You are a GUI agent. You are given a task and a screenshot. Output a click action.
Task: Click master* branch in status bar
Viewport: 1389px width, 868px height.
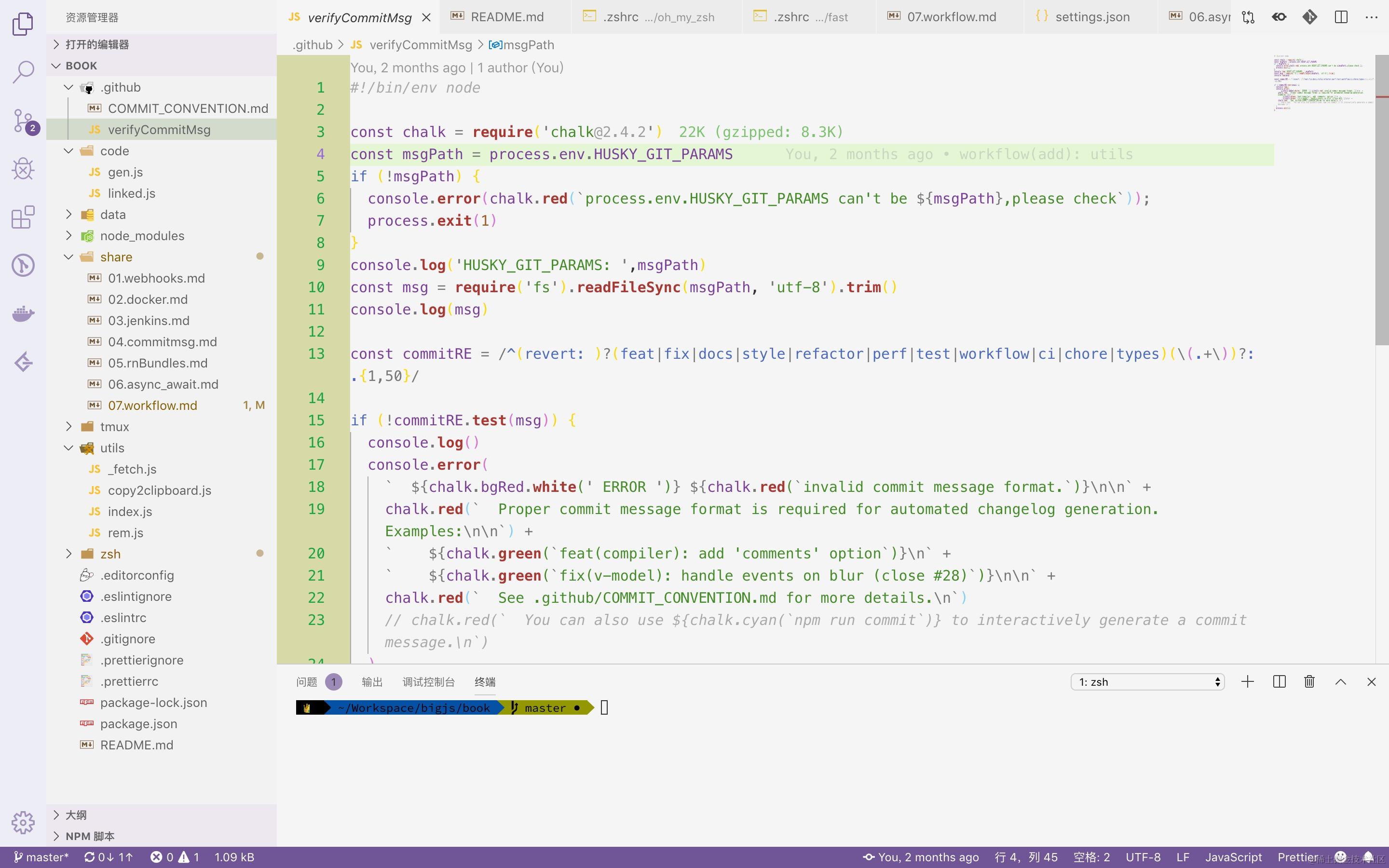(41, 856)
